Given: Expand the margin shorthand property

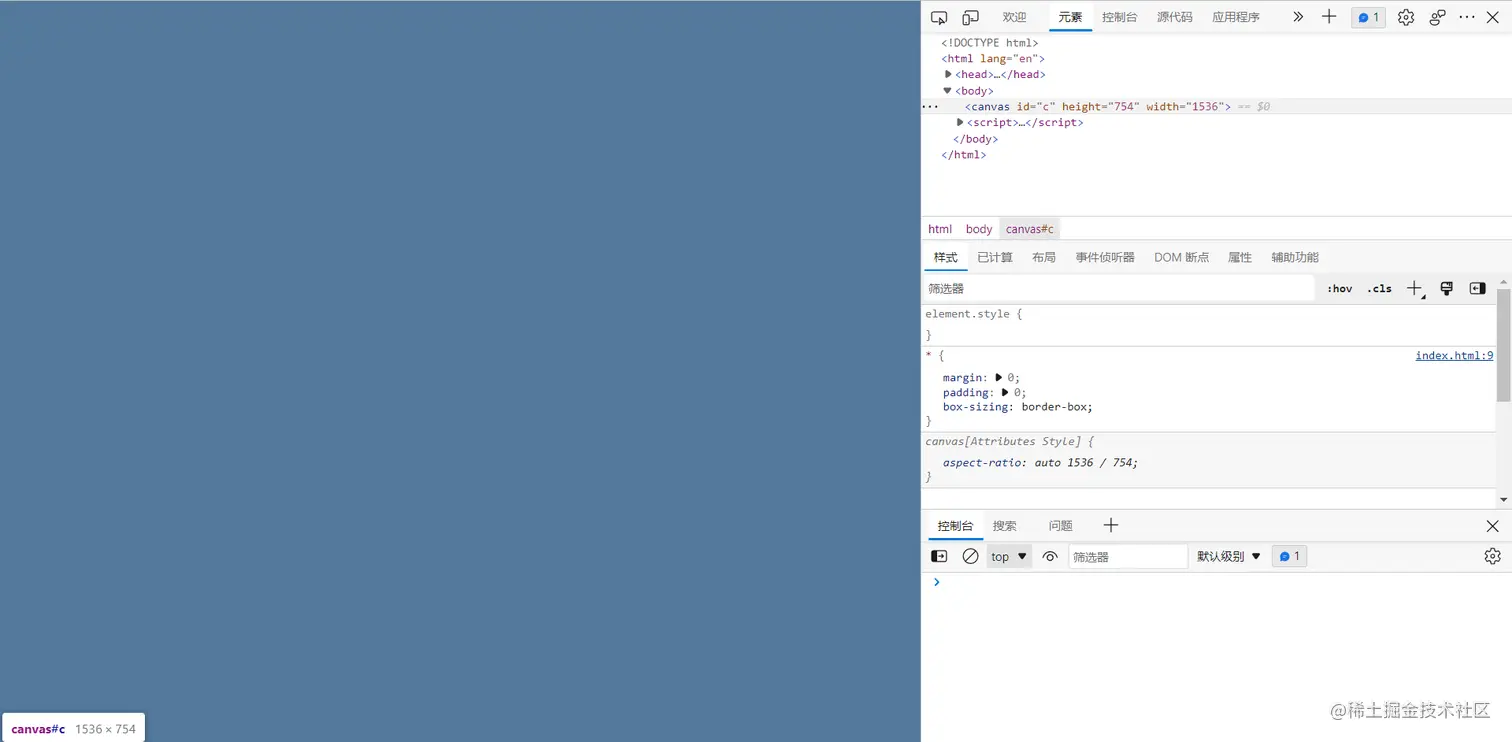Looking at the screenshot, I should tap(998, 377).
